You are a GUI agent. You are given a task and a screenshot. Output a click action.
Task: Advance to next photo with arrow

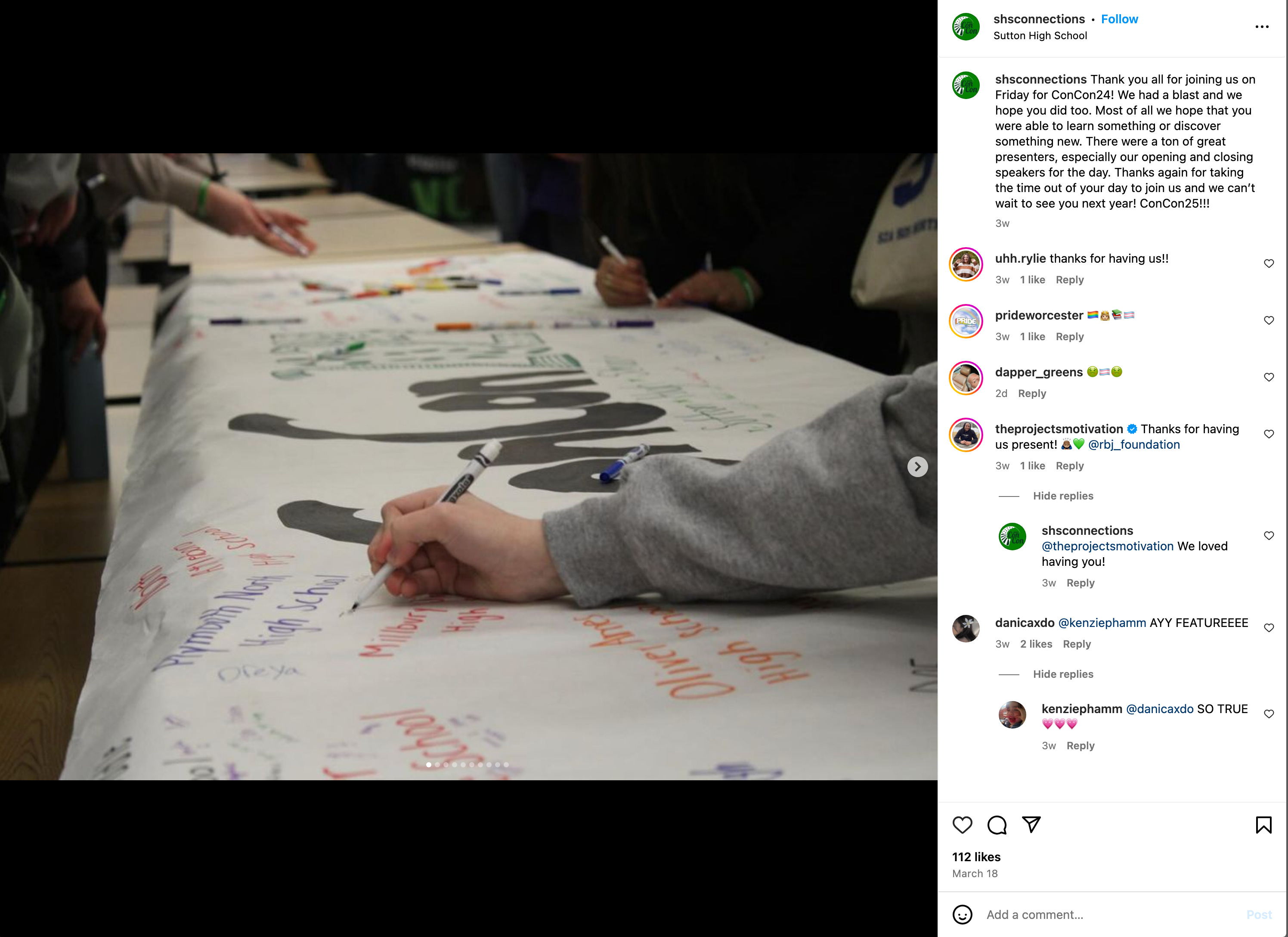point(917,466)
